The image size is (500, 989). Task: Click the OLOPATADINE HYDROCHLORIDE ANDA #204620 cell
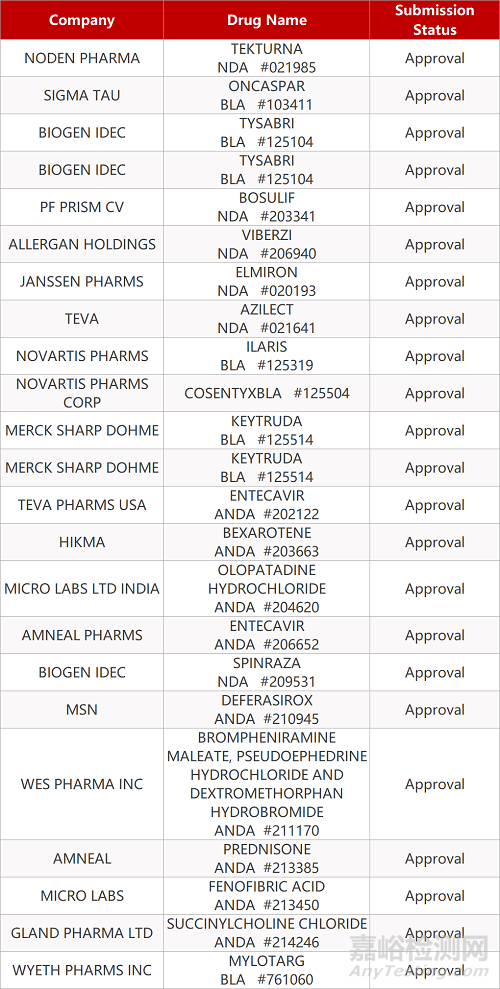(x=266, y=588)
